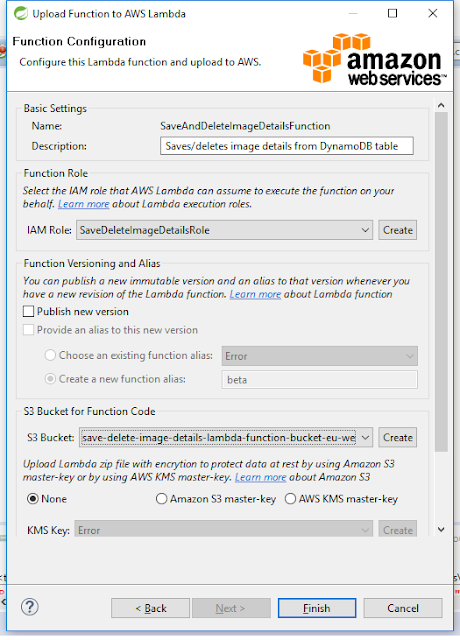Open the S3 Bucket dropdown

pyautogui.click(x=226, y=438)
